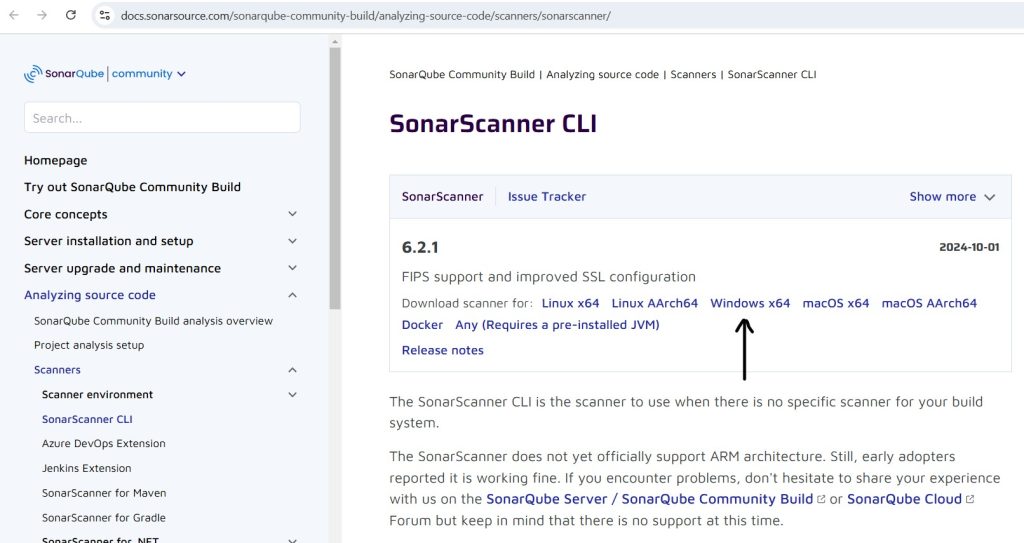Open SonarScanner for Gradle page

pyautogui.click(x=104, y=518)
